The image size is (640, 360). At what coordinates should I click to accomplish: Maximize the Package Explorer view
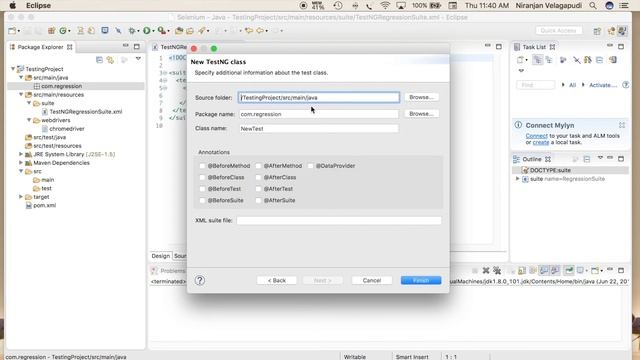click(x=137, y=47)
